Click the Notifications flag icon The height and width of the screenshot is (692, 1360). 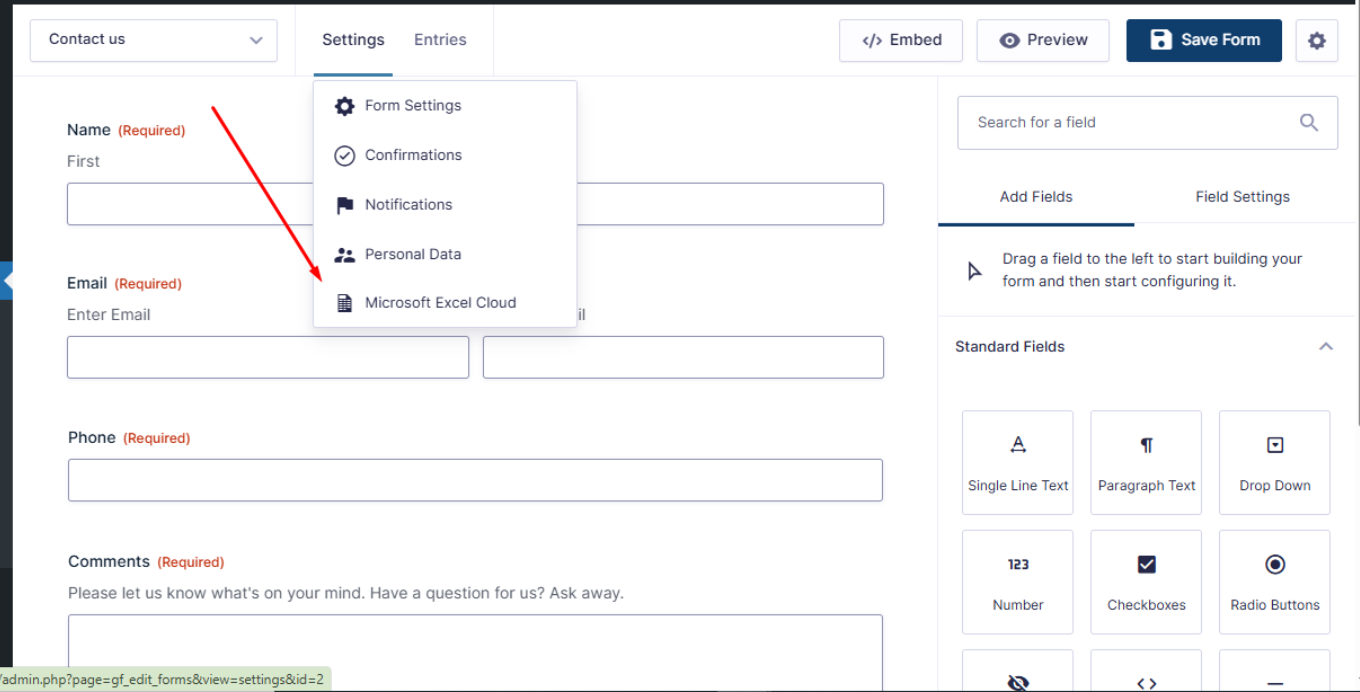pyautogui.click(x=345, y=205)
